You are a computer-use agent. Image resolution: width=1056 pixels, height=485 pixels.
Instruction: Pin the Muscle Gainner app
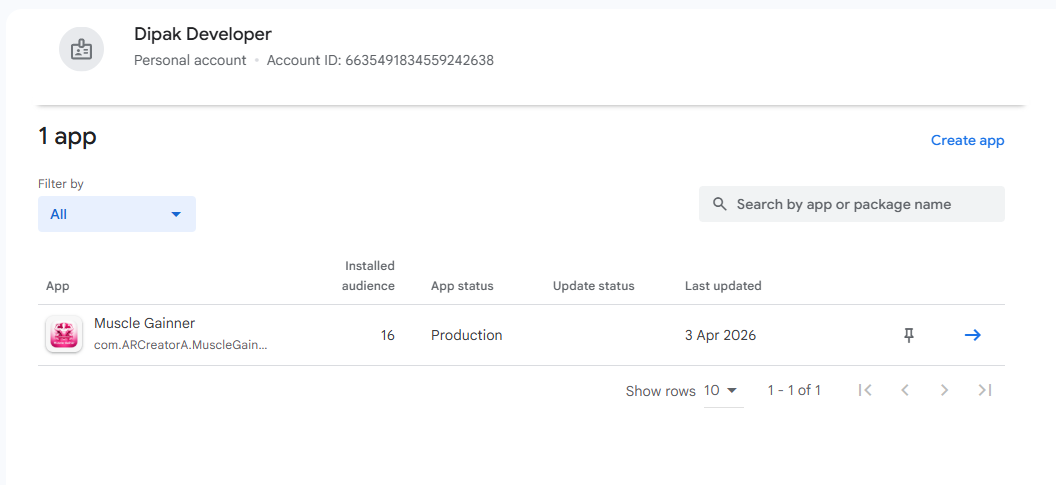pos(909,335)
